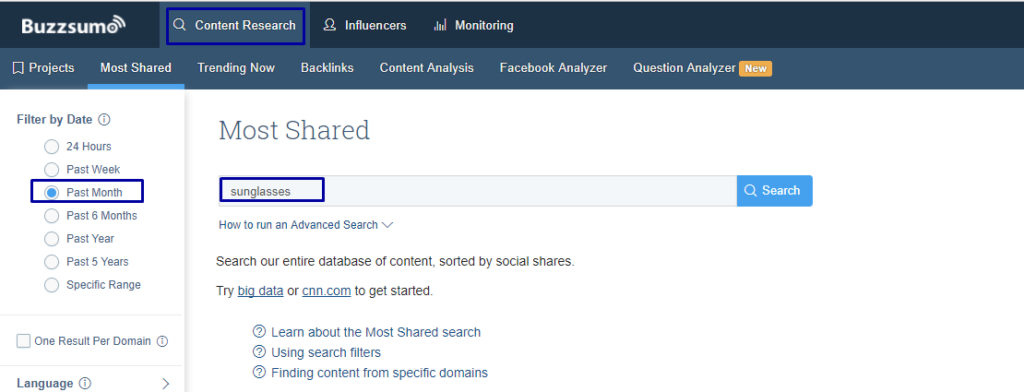Image resolution: width=1024 pixels, height=392 pixels.
Task: Click the Influencers person icon
Action: tap(330, 25)
